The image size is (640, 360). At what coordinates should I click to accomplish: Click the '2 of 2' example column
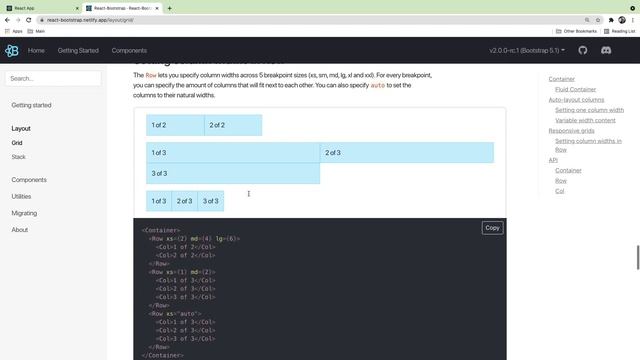tap(233, 125)
